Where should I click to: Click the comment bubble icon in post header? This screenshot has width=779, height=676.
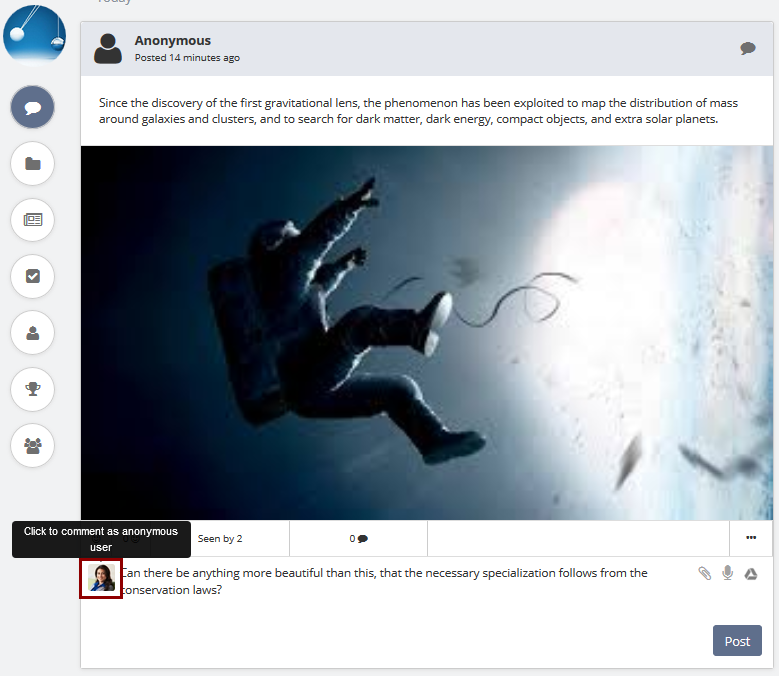pyautogui.click(x=748, y=48)
